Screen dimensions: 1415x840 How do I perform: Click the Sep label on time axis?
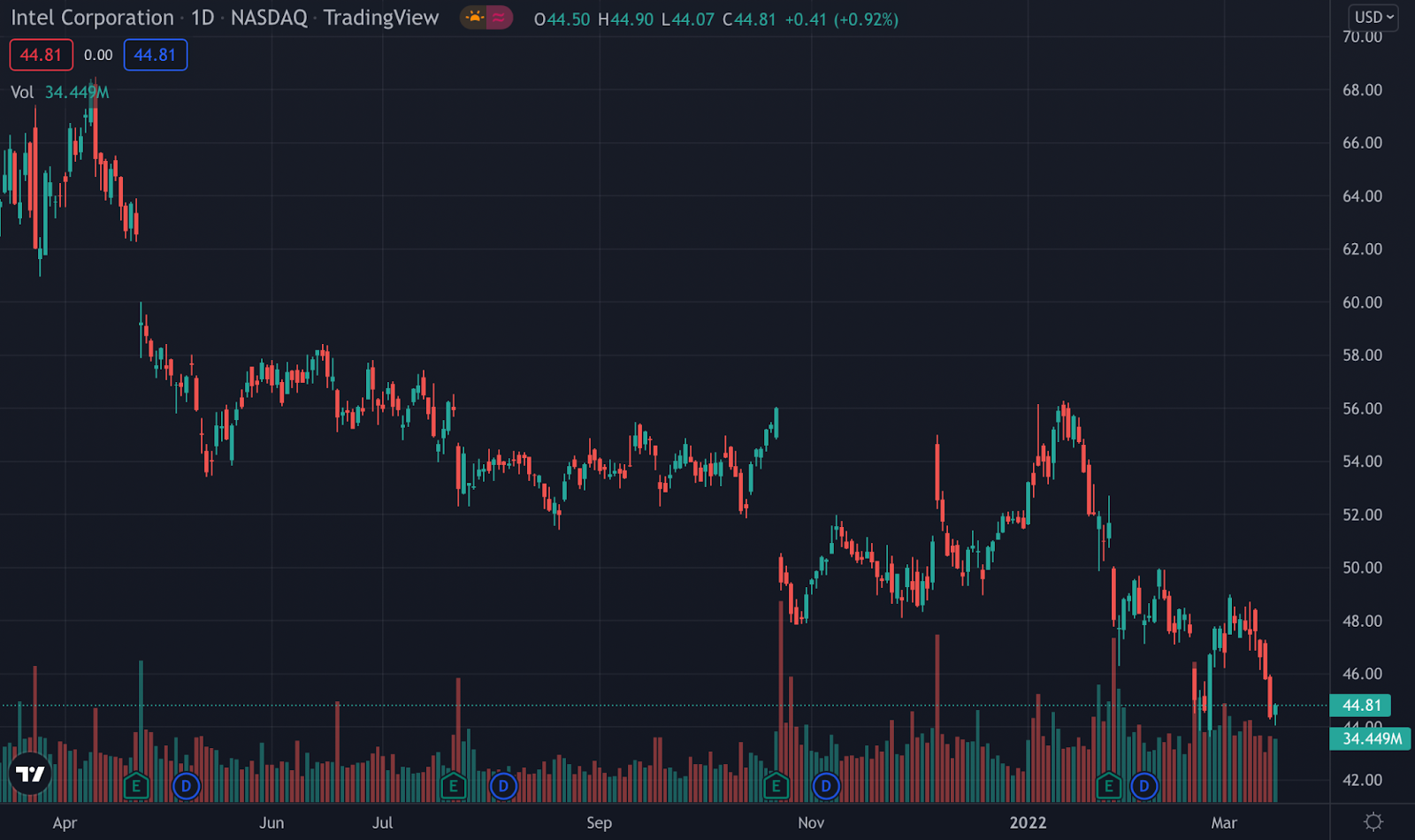[x=599, y=823]
